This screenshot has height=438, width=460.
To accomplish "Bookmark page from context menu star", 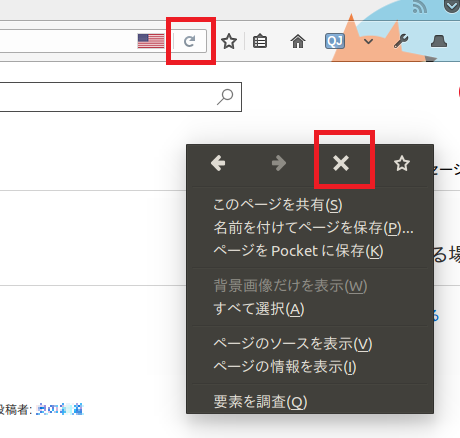I will (402, 163).
